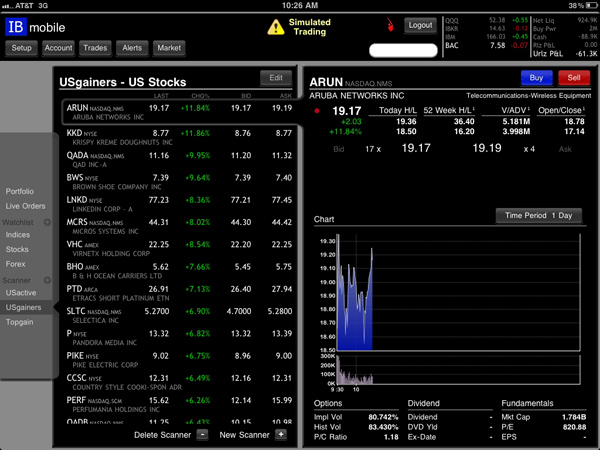Click the P/E value 820.88
Viewport: 600px width, 450px height.
[574, 427]
